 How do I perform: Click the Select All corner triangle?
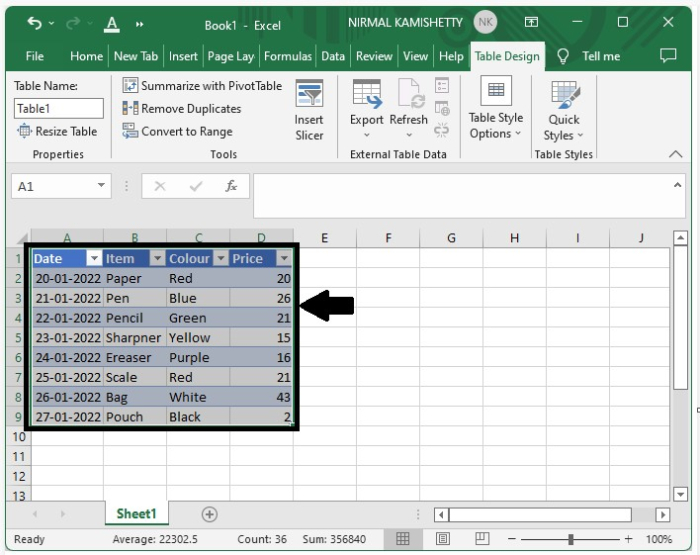click(x=22, y=238)
